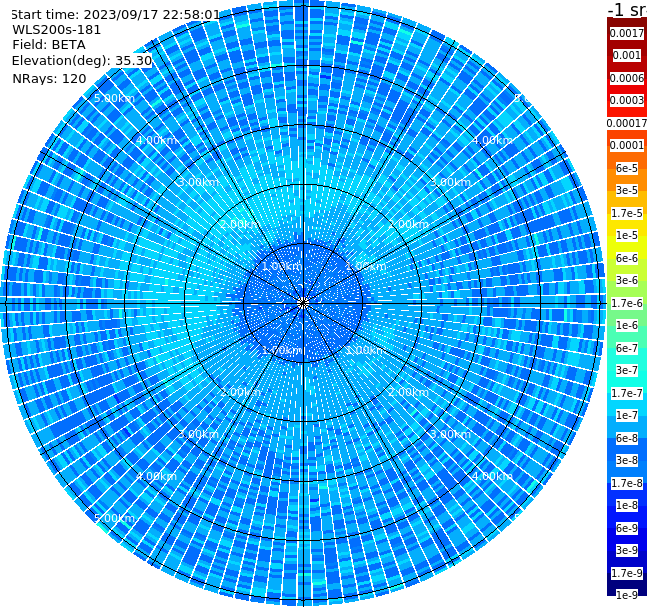Viewport: 647px width, 607px height.
Task: Select the 4.00km range label in lower-right quadrant
Action: (492, 476)
